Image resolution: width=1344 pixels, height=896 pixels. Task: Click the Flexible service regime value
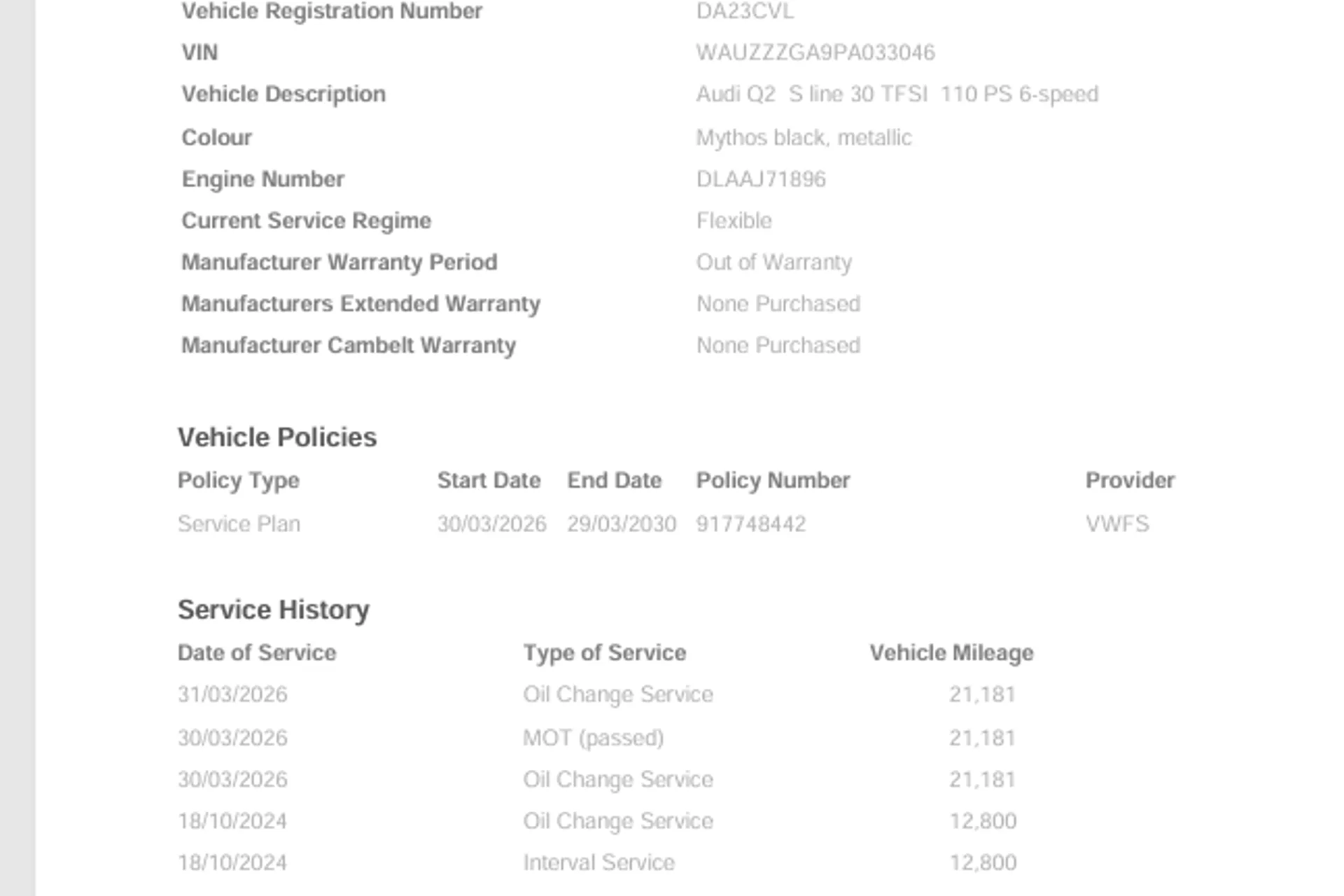click(x=734, y=220)
